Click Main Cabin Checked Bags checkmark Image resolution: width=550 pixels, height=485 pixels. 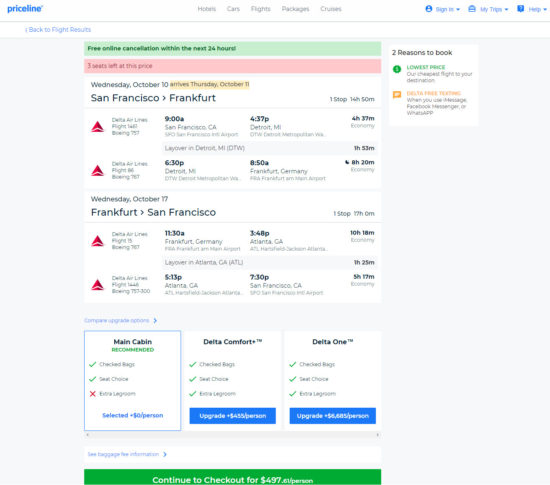pos(93,364)
